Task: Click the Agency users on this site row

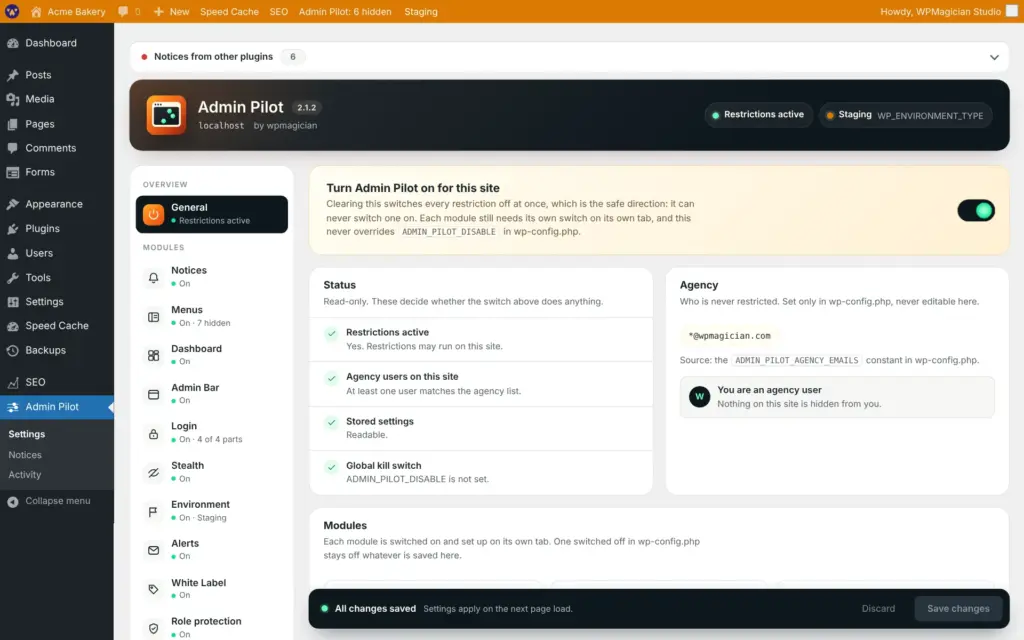Action: click(481, 384)
